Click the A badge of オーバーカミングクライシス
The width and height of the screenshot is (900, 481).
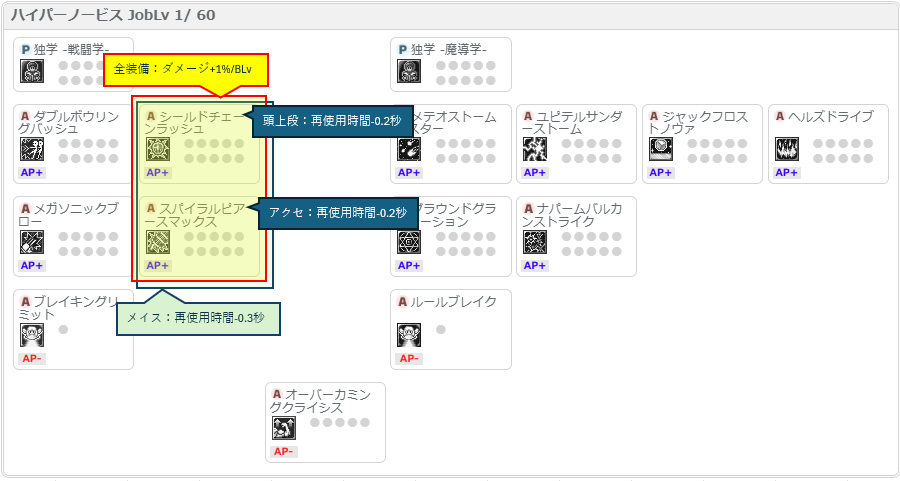click(x=277, y=394)
